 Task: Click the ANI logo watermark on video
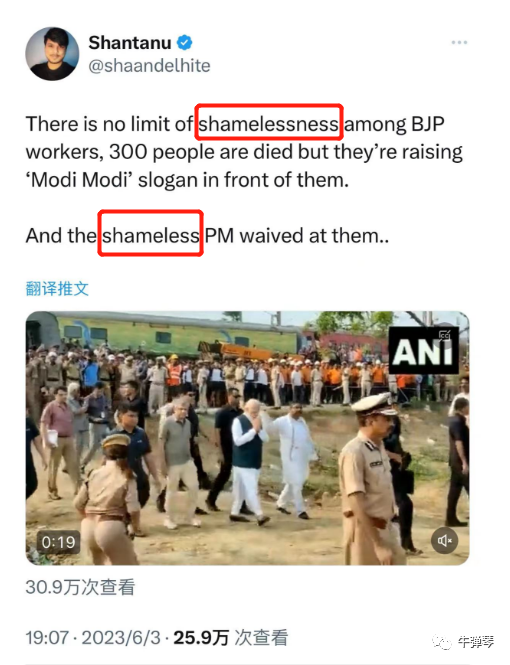(x=424, y=350)
